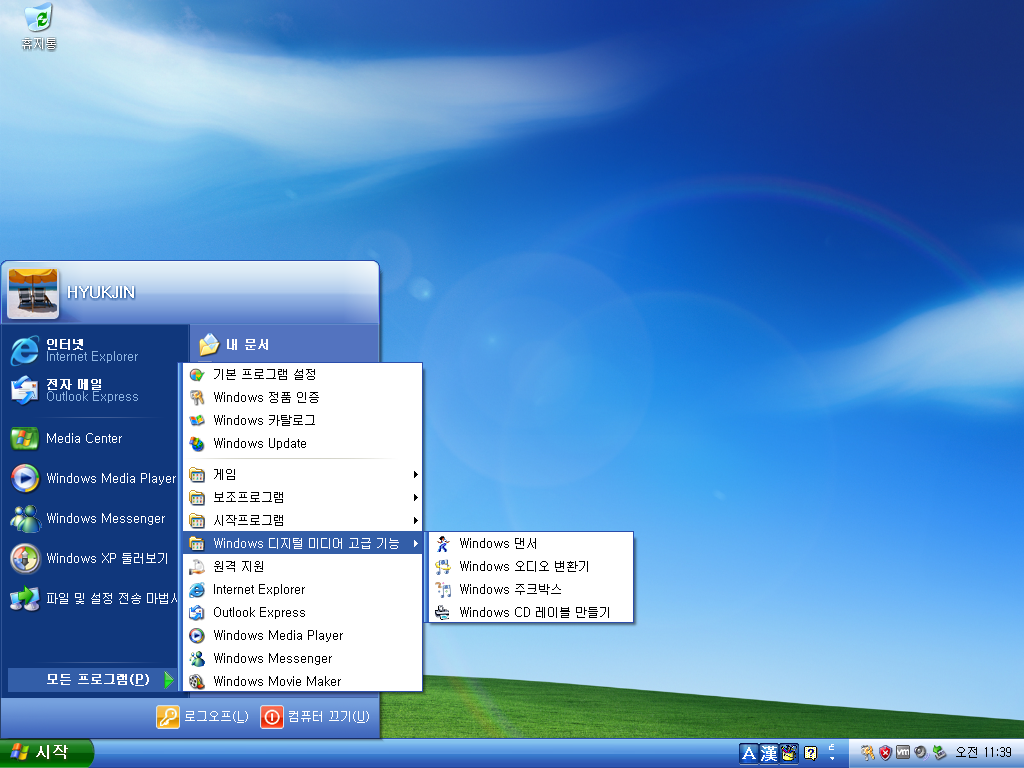Select 기본 프로그램 설정 menu item

point(302,374)
